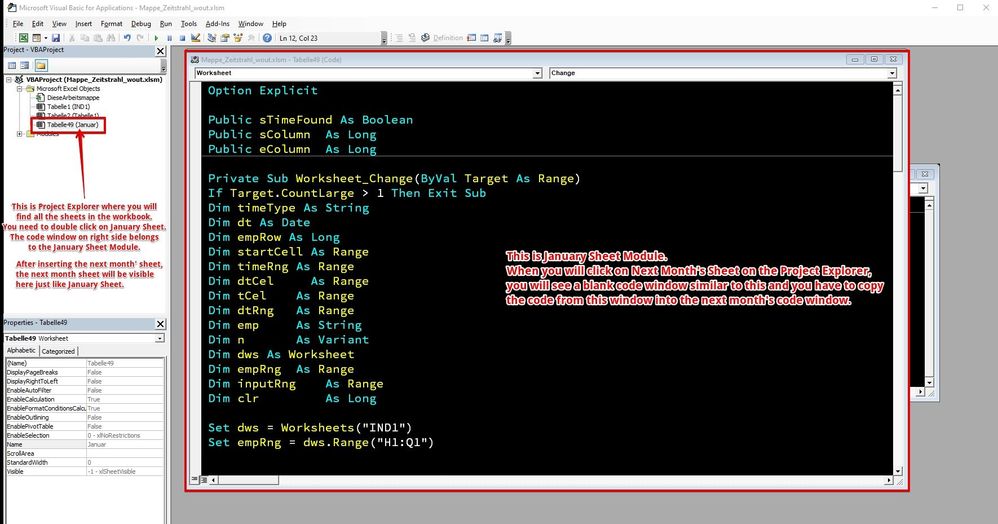Open Project Explorer via its toolbar icon
The height and width of the screenshot is (524, 998).
(212, 38)
